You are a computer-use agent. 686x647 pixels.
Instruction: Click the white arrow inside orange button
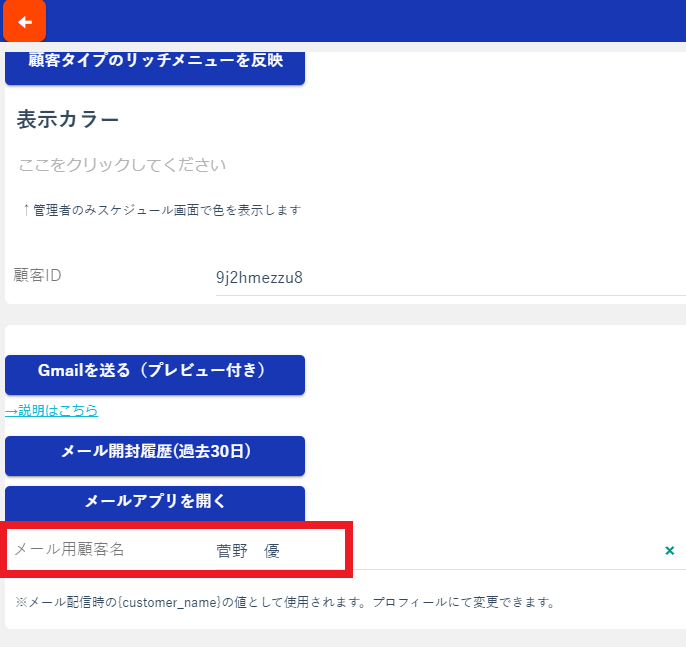(25, 22)
